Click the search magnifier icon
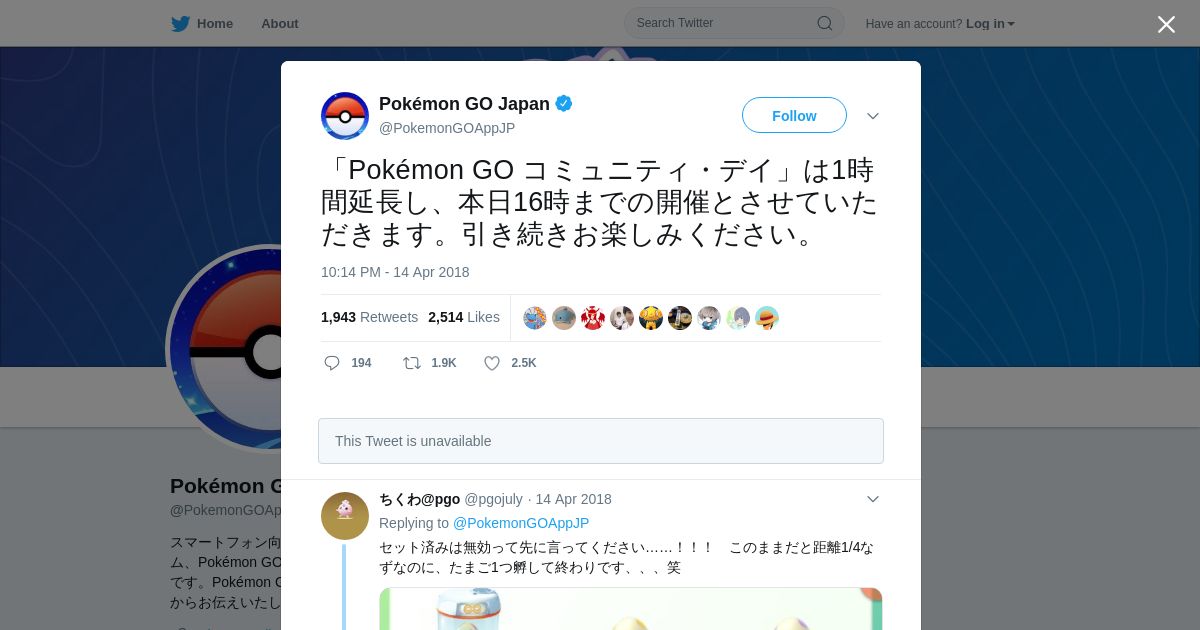This screenshot has height=630, width=1200. point(825,23)
